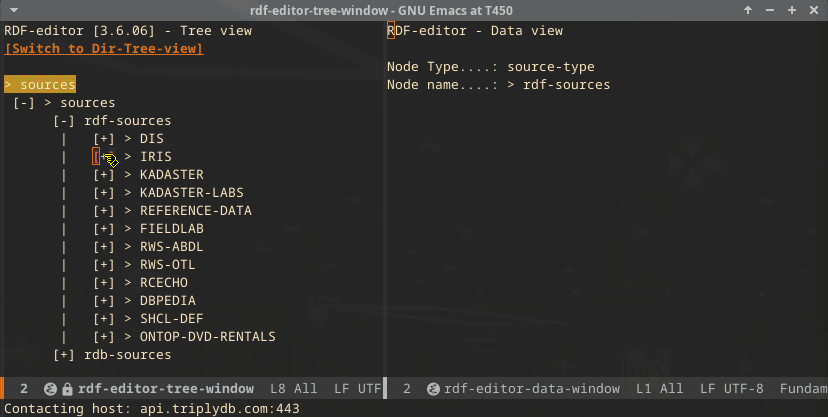Click the lock icon in tree-window mode line
The width and height of the screenshot is (828, 417).
[67, 389]
